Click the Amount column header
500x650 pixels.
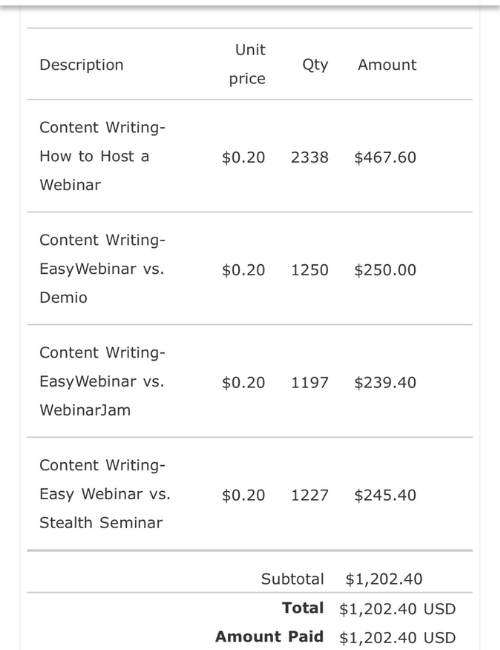(x=387, y=65)
